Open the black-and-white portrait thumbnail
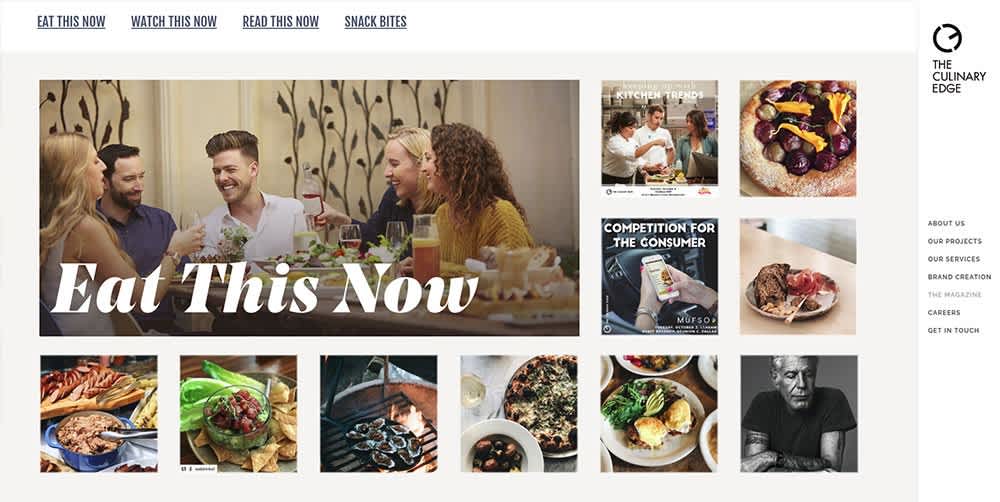The image size is (1000, 502). (x=799, y=414)
